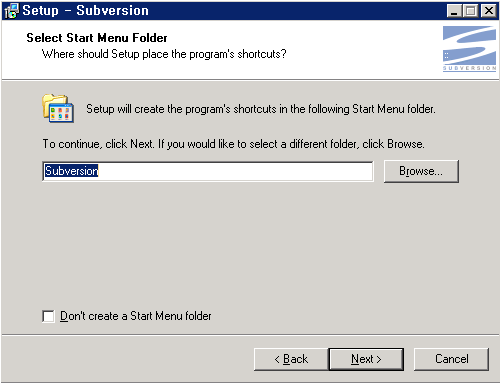Cancel the Subversion installation

tap(451, 359)
